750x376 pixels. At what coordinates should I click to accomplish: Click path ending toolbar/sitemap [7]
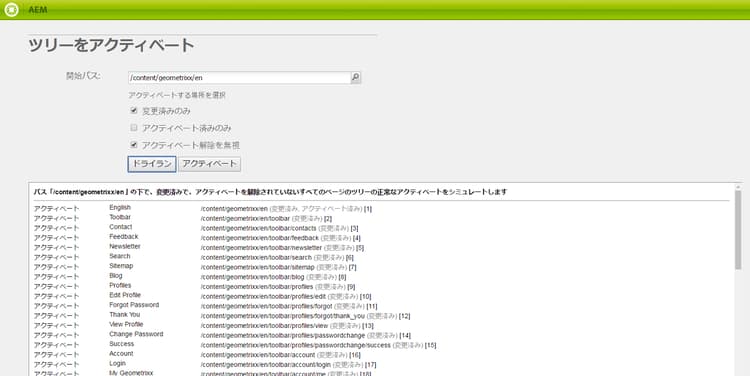point(278,267)
